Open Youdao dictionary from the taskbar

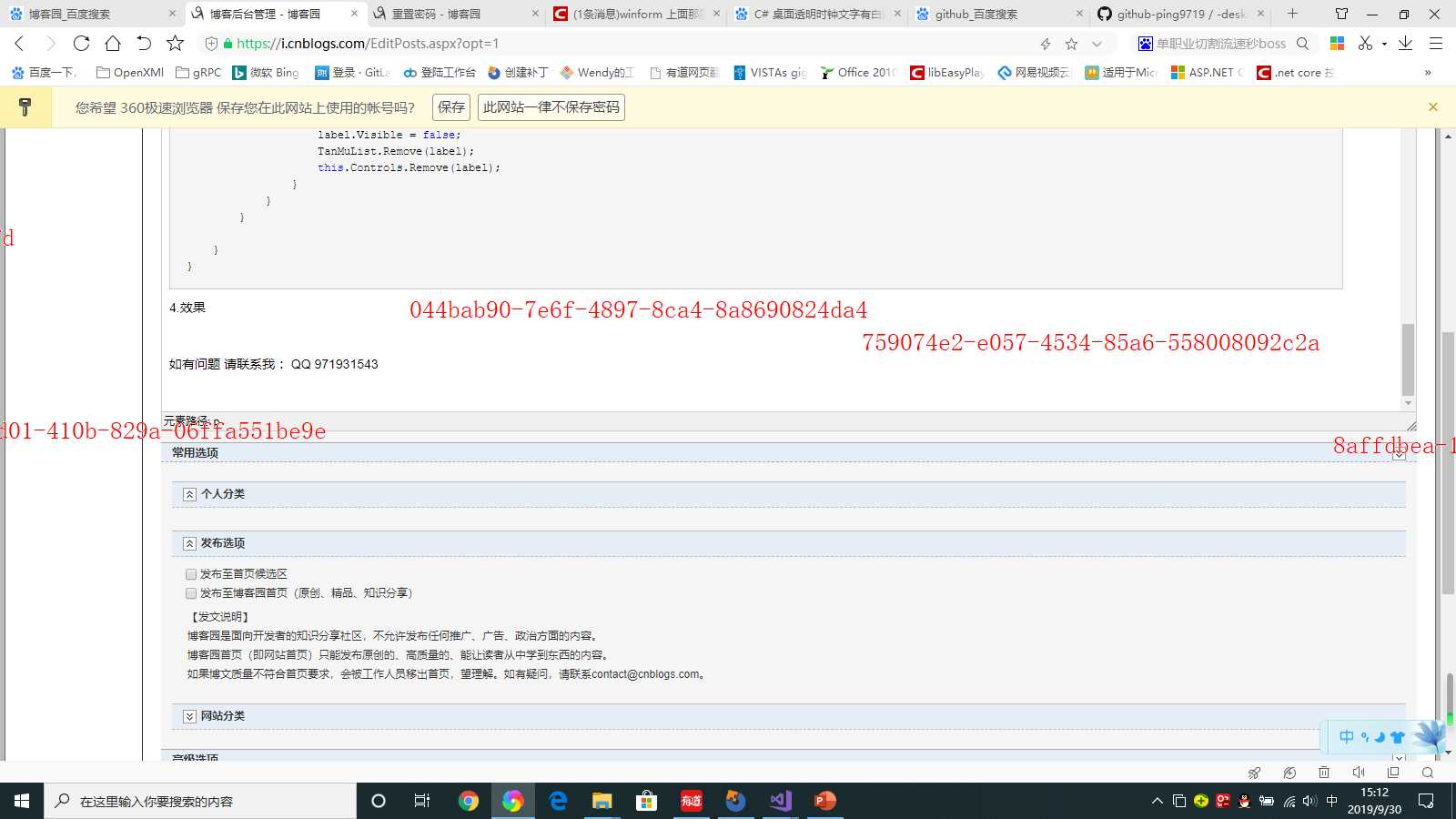click(x=691, y=801)
